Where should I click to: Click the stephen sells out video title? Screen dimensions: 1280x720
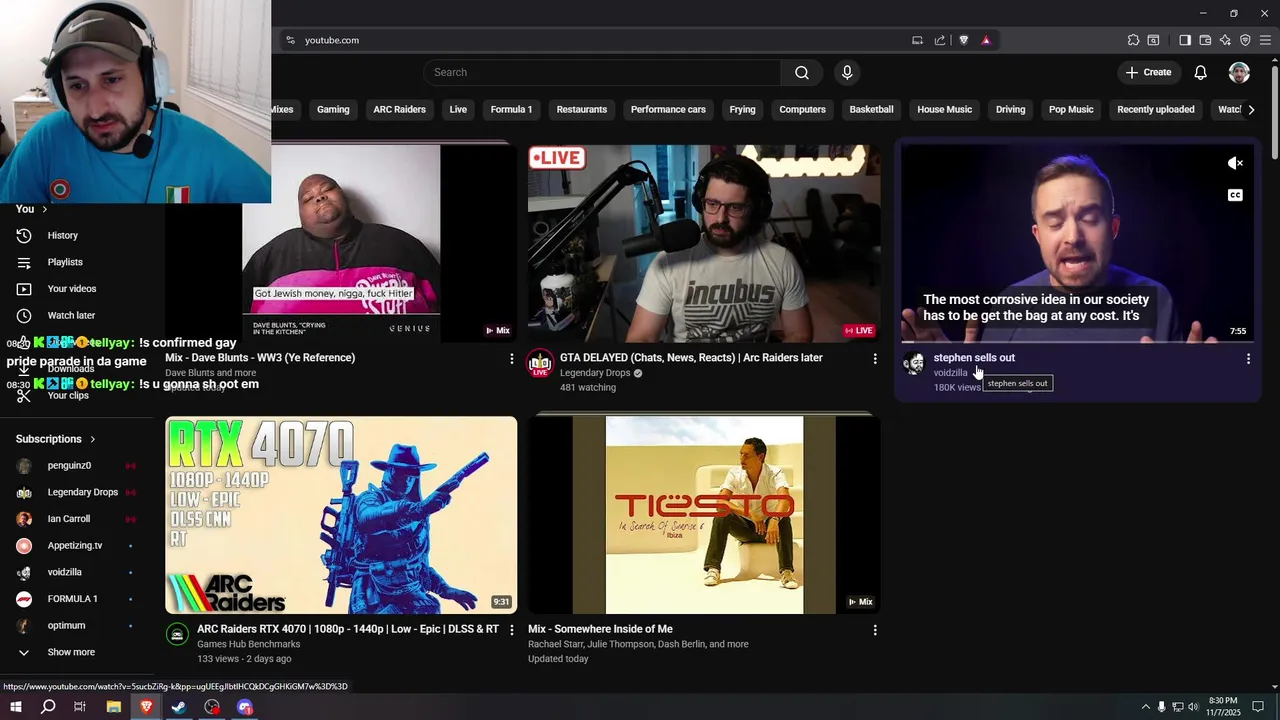(974, 358)
